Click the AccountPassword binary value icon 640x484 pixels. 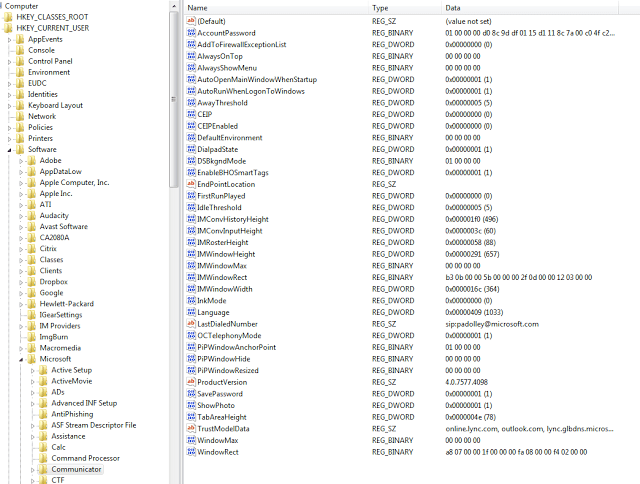tap(190, 32)
